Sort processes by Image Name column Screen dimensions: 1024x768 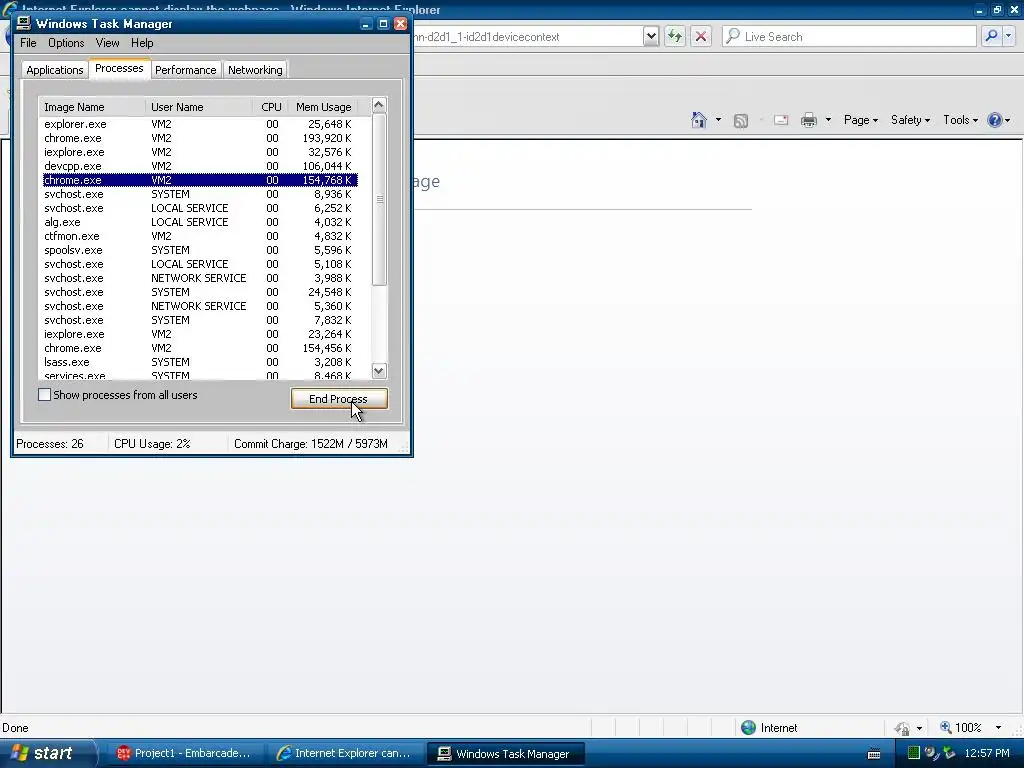coord(92,107)
